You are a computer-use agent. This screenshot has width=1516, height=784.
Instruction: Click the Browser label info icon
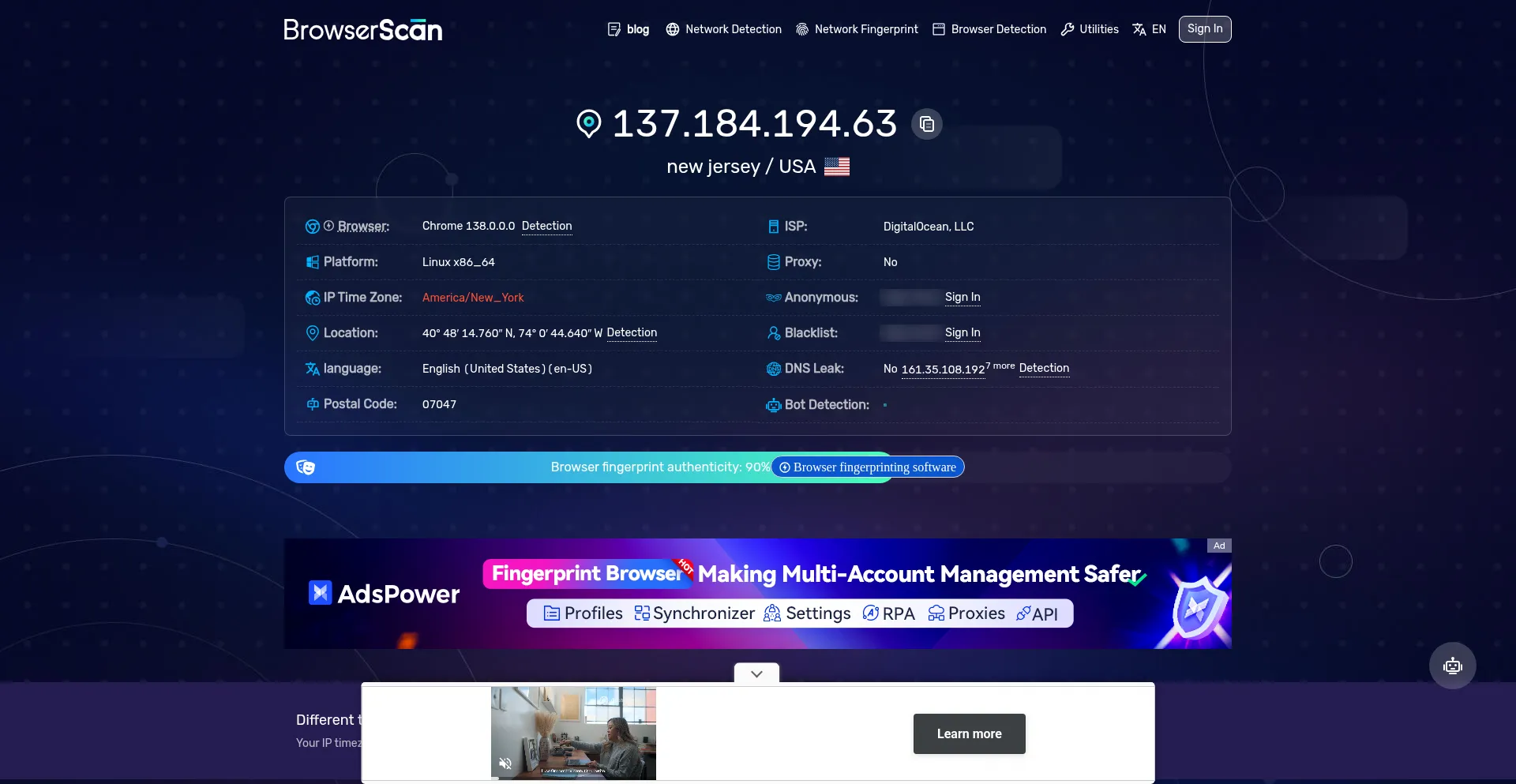(x=328, y=226)
